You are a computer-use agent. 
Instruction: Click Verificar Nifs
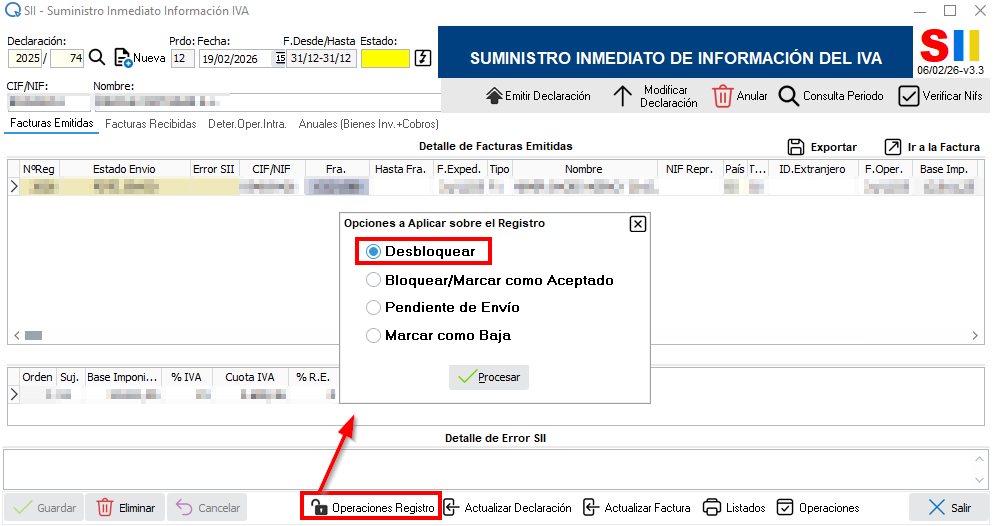(x=941, y=96)
